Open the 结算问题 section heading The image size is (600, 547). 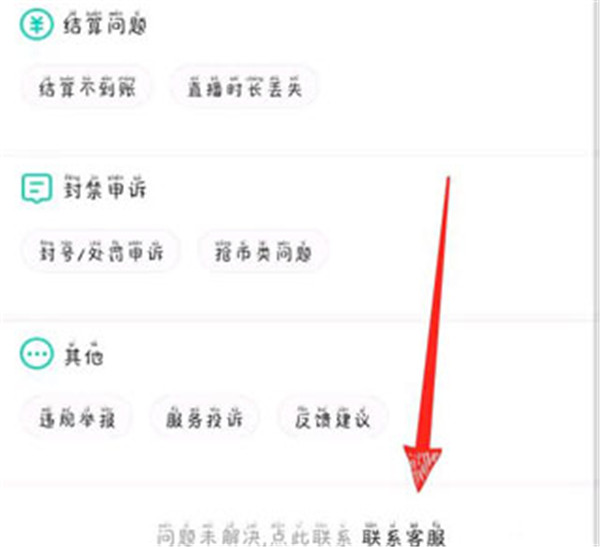[x=104, y=25]
